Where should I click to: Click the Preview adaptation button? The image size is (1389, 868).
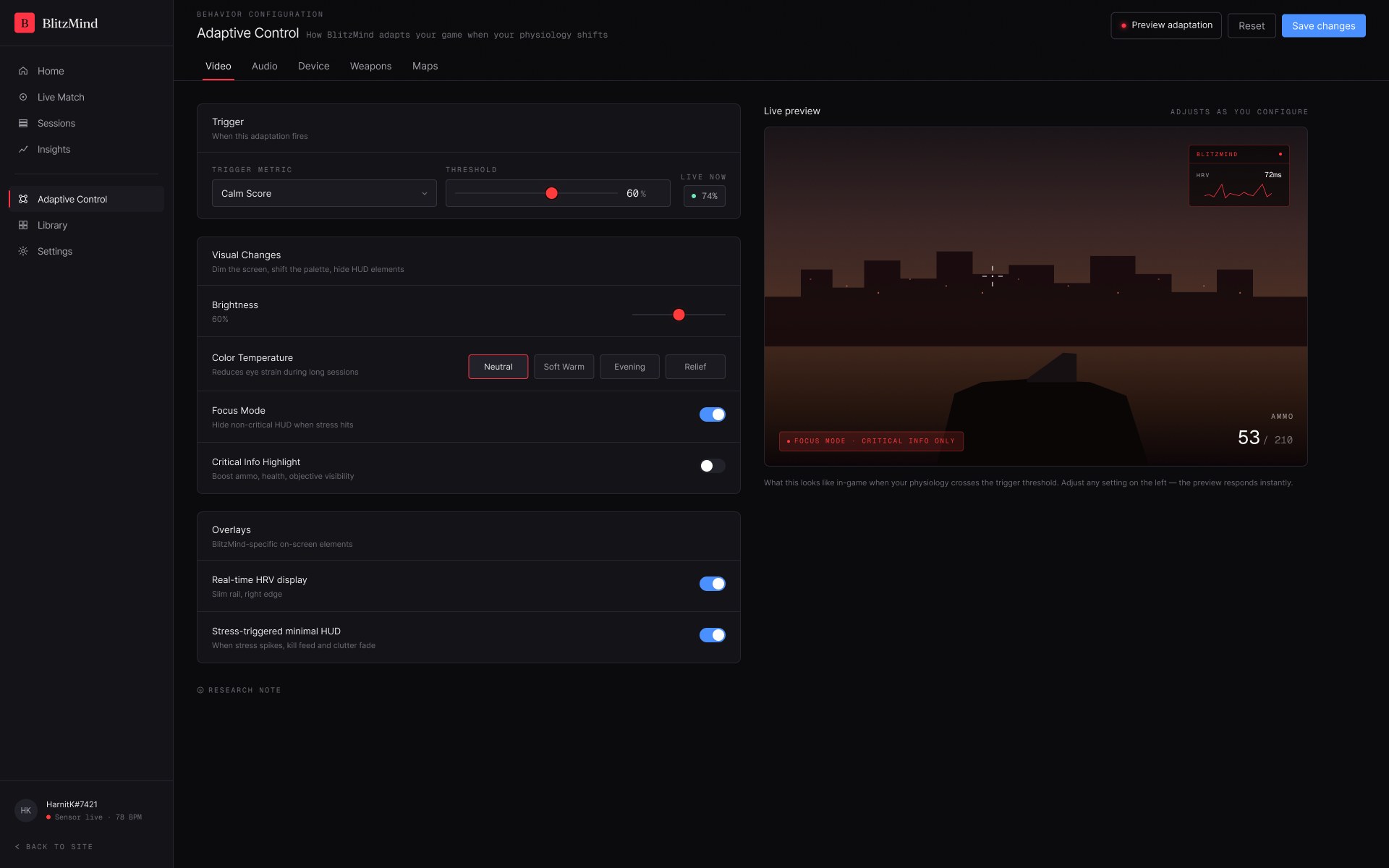[x=1166, y=25]
